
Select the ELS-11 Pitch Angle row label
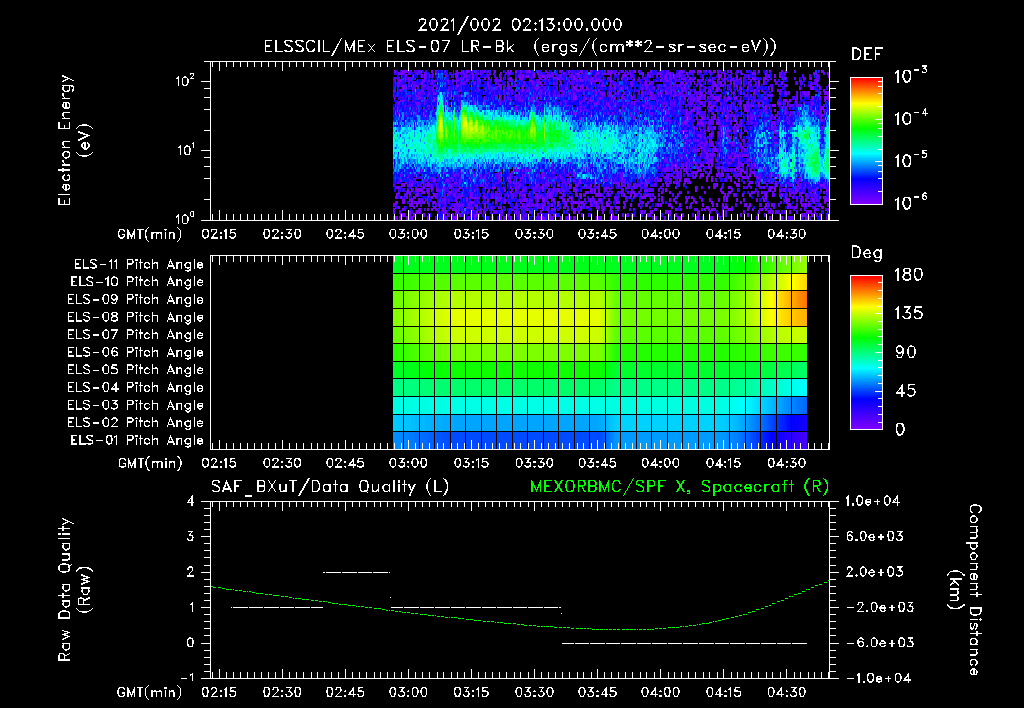tap(138, 265)
